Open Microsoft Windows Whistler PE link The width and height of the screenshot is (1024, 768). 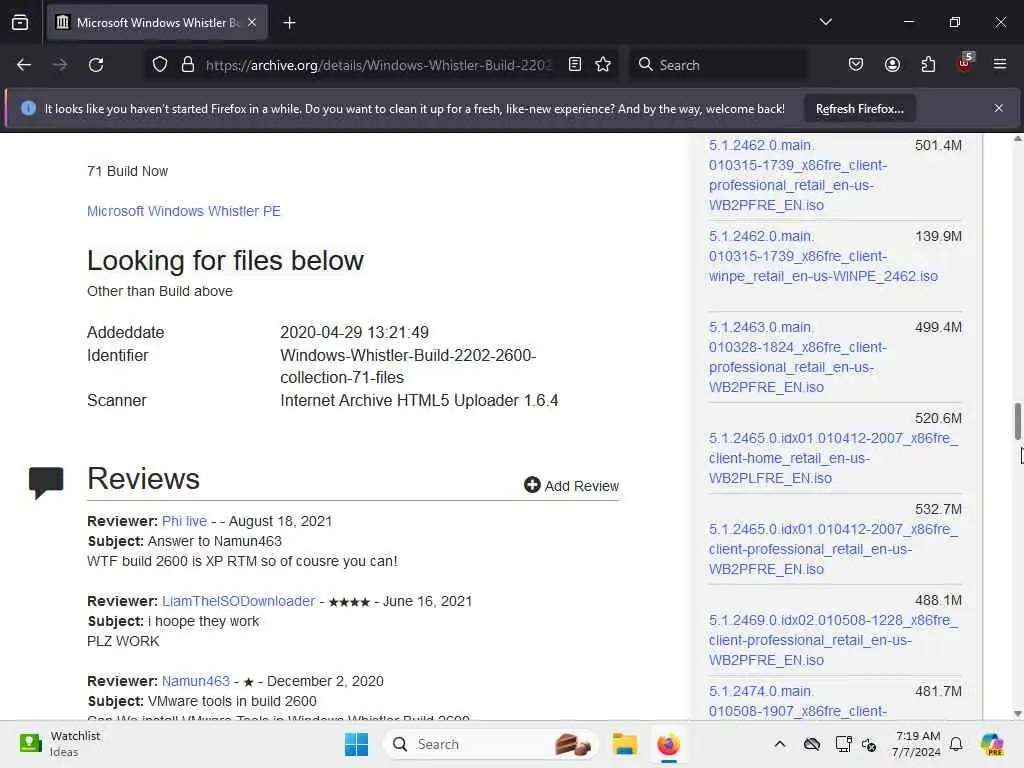[x=184, y=211]
